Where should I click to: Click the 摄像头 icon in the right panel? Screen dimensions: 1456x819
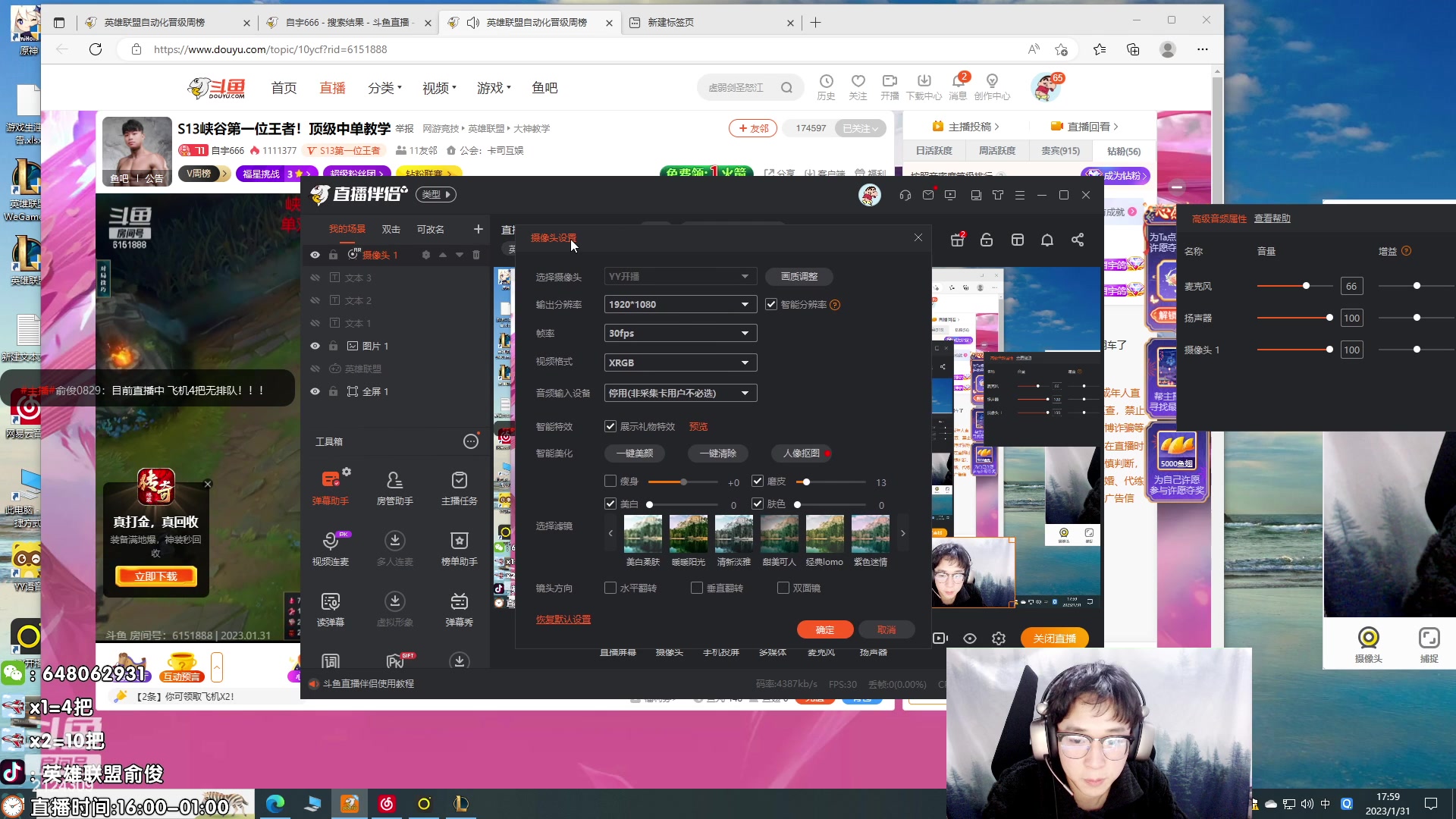(x=1369, y=645)
